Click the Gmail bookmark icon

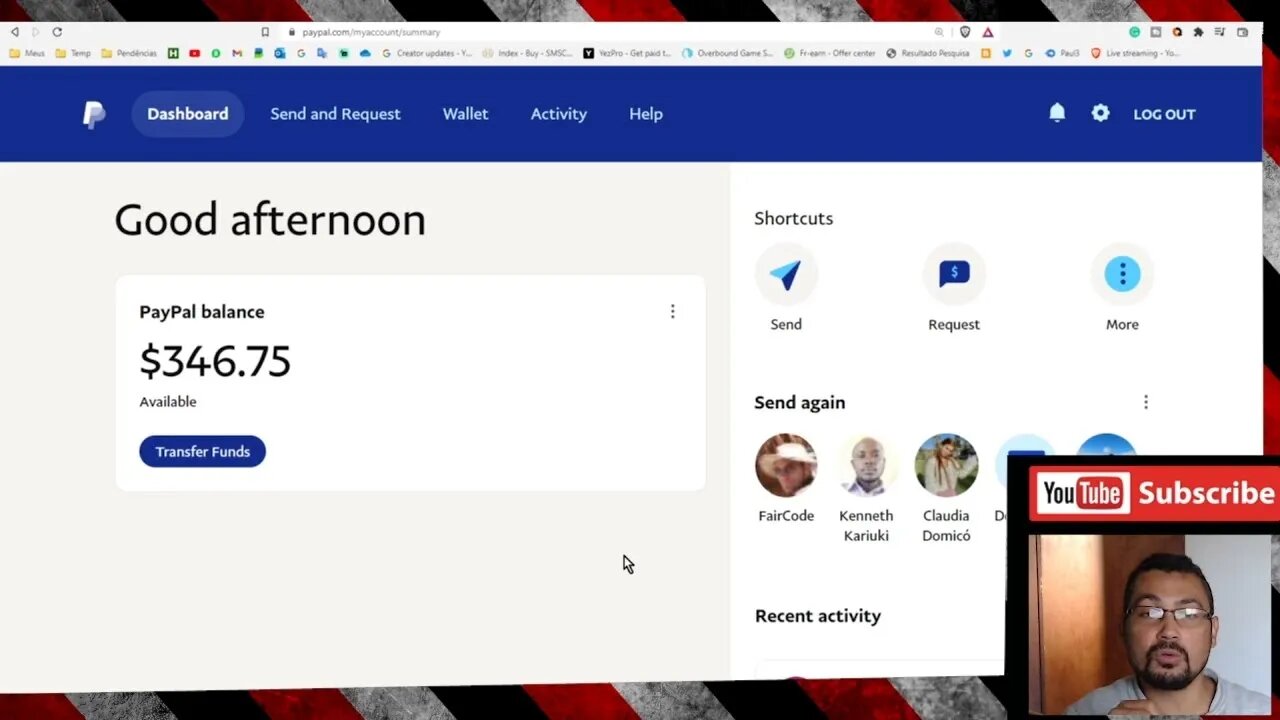point(237,53)
